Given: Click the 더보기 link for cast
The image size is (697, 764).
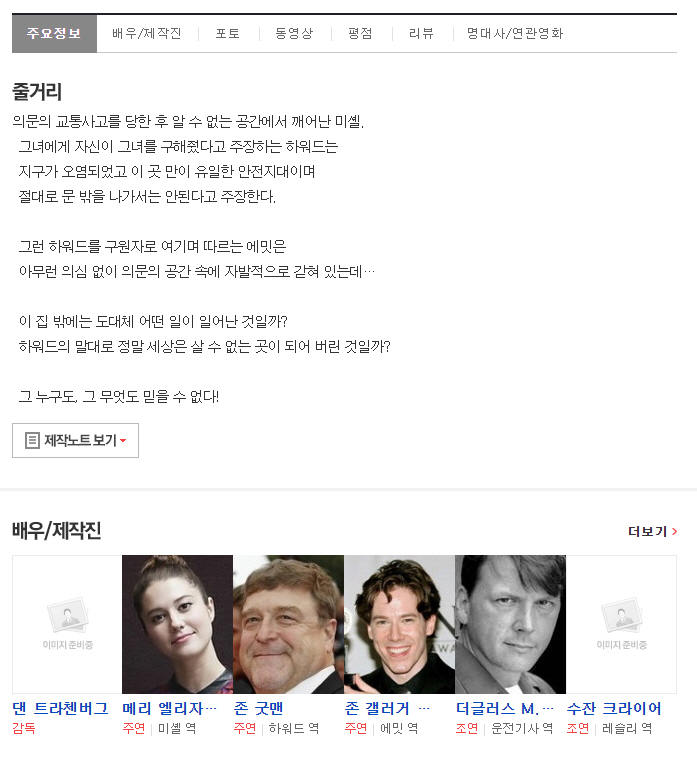Looking at the screenshot, I should tap(653, 531).
